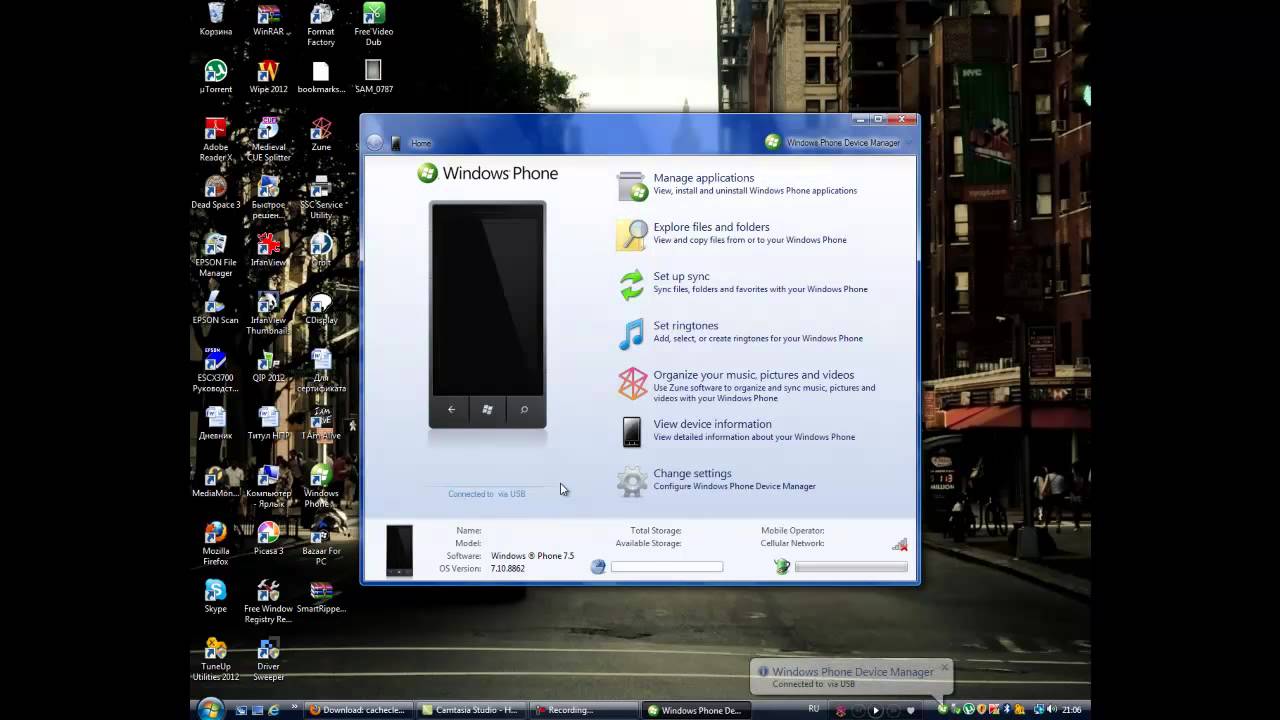Click the available storage progress bar
Screen dimensions: 1280x720
pyautogui.click(x=667, y=567)
